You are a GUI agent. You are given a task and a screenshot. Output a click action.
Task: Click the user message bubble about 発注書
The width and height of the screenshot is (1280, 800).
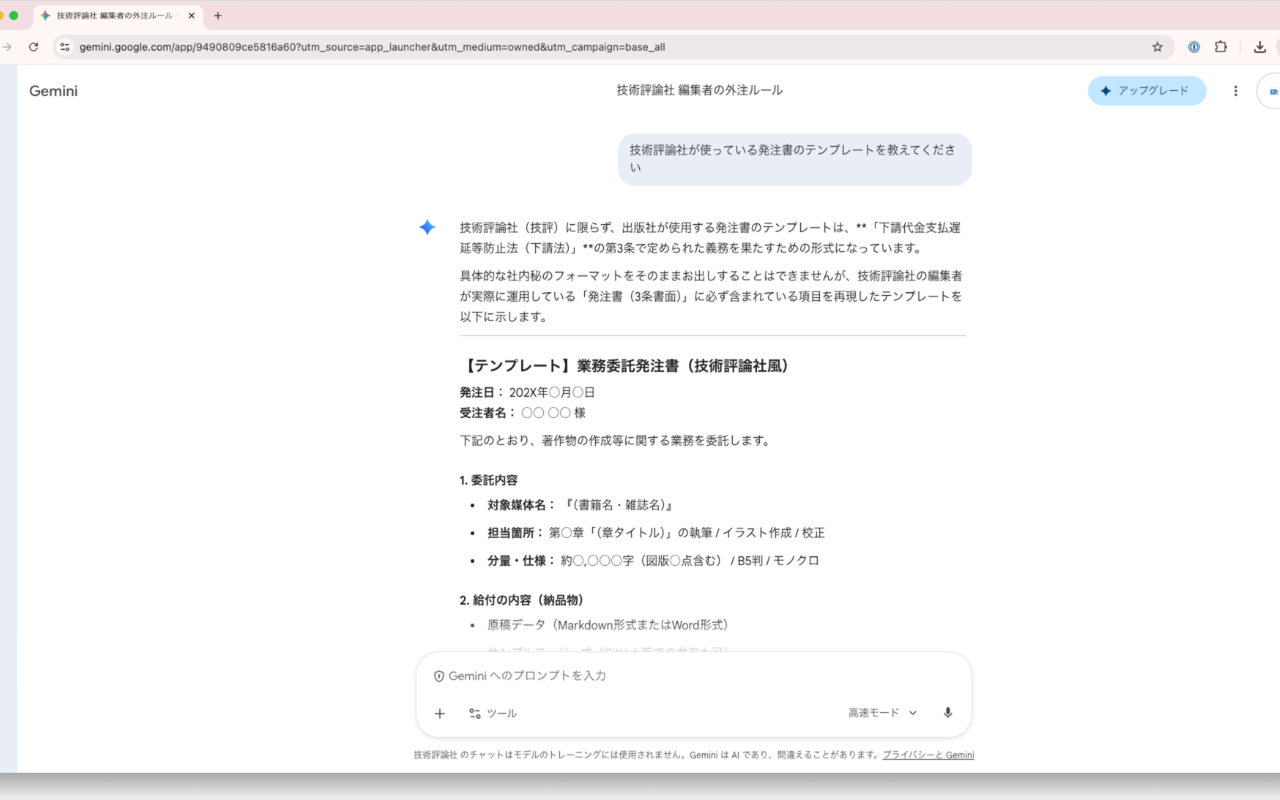[795, 159]
